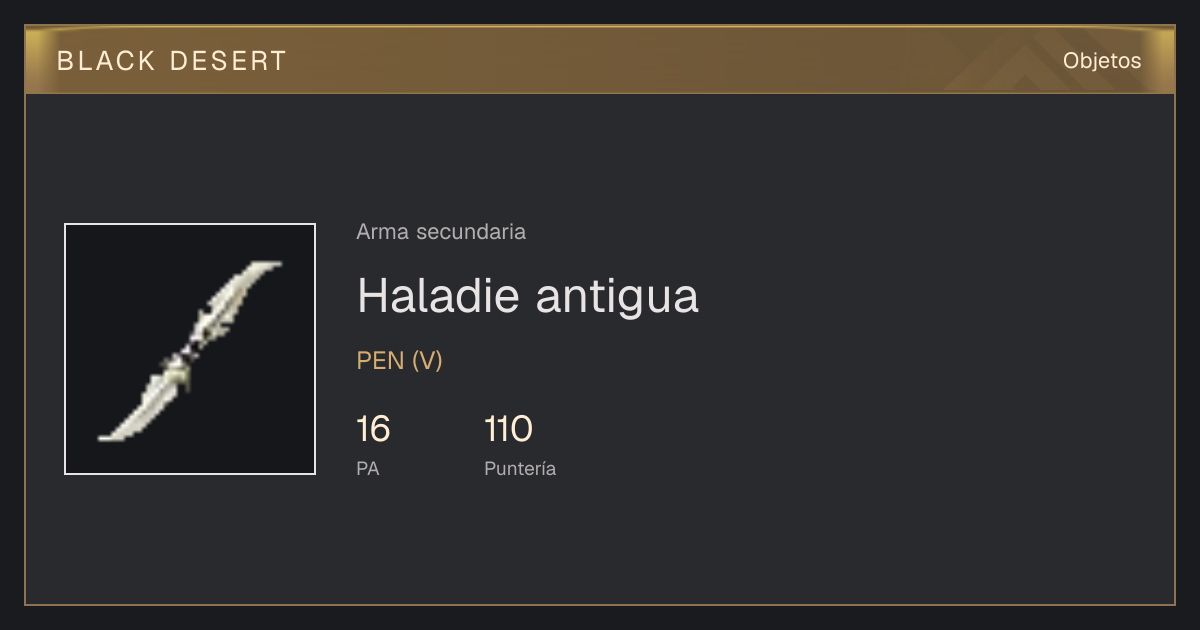Screen dimensions: 1200x630
Task: Click the Puntería value 110
Action: (x=508, y=430)
